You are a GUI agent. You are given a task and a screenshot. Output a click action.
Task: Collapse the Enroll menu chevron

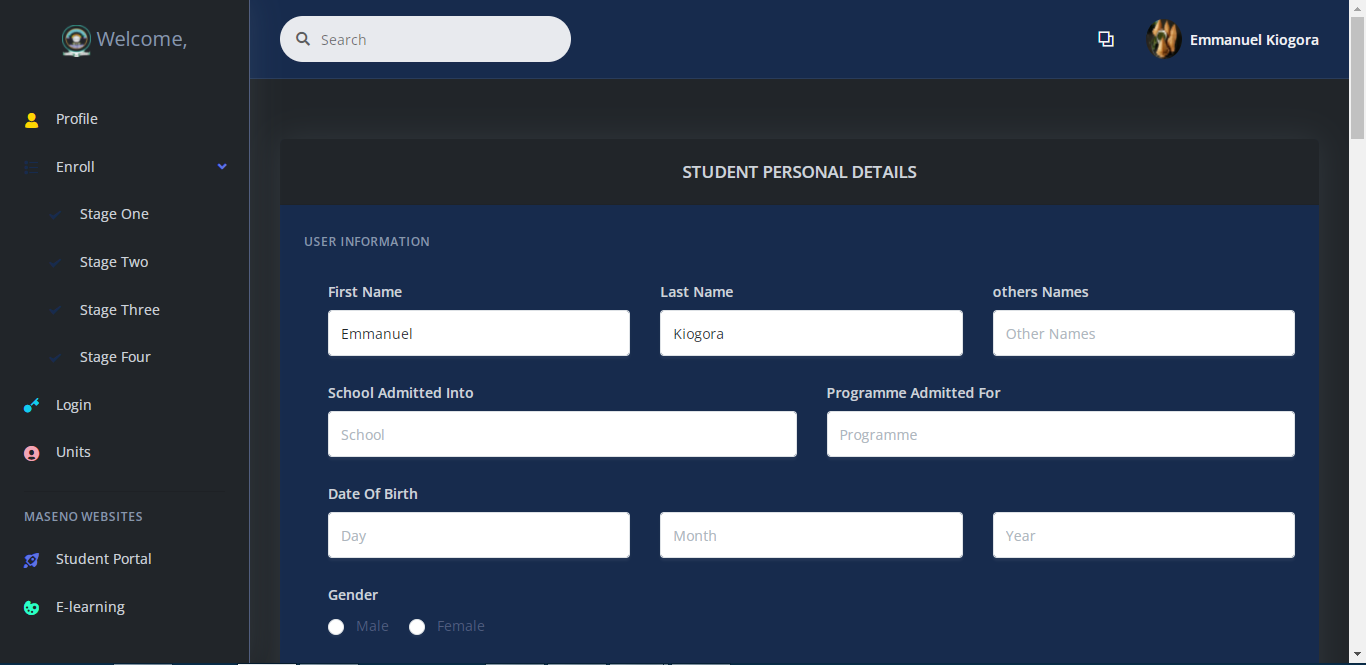tap(222, 167)
